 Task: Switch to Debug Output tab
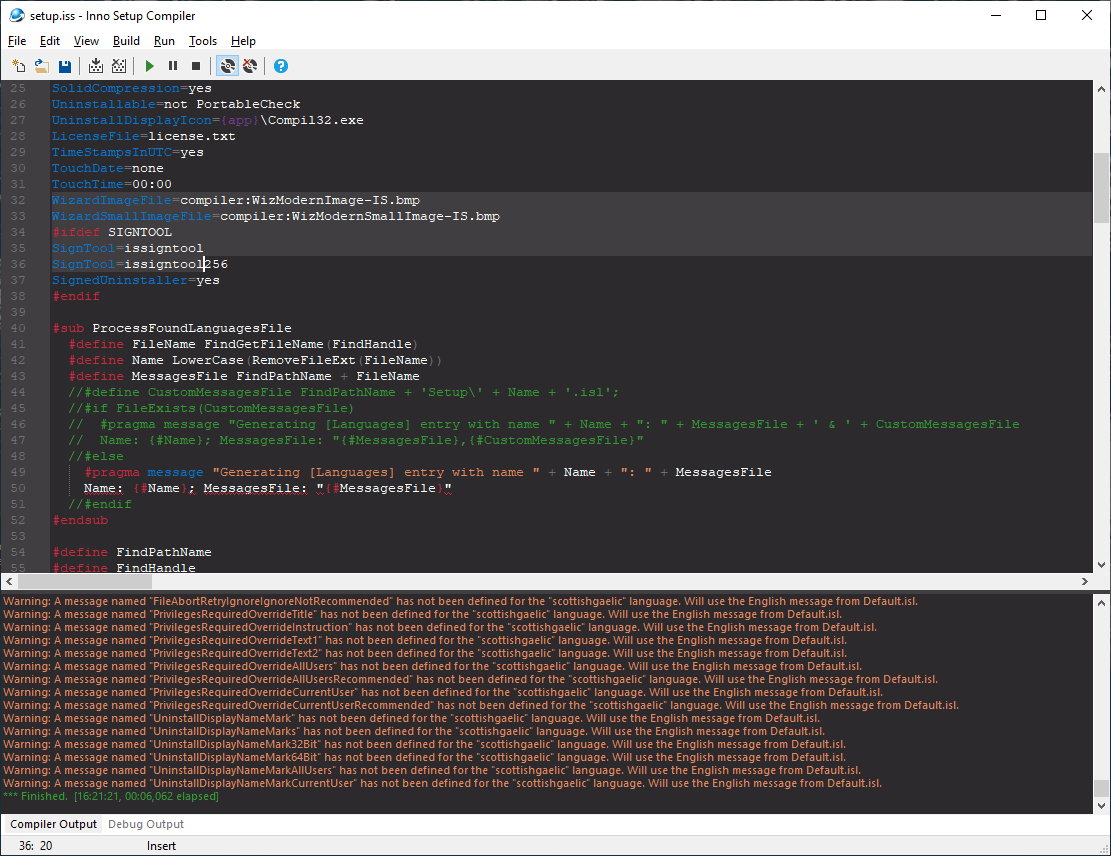point(146,824)
